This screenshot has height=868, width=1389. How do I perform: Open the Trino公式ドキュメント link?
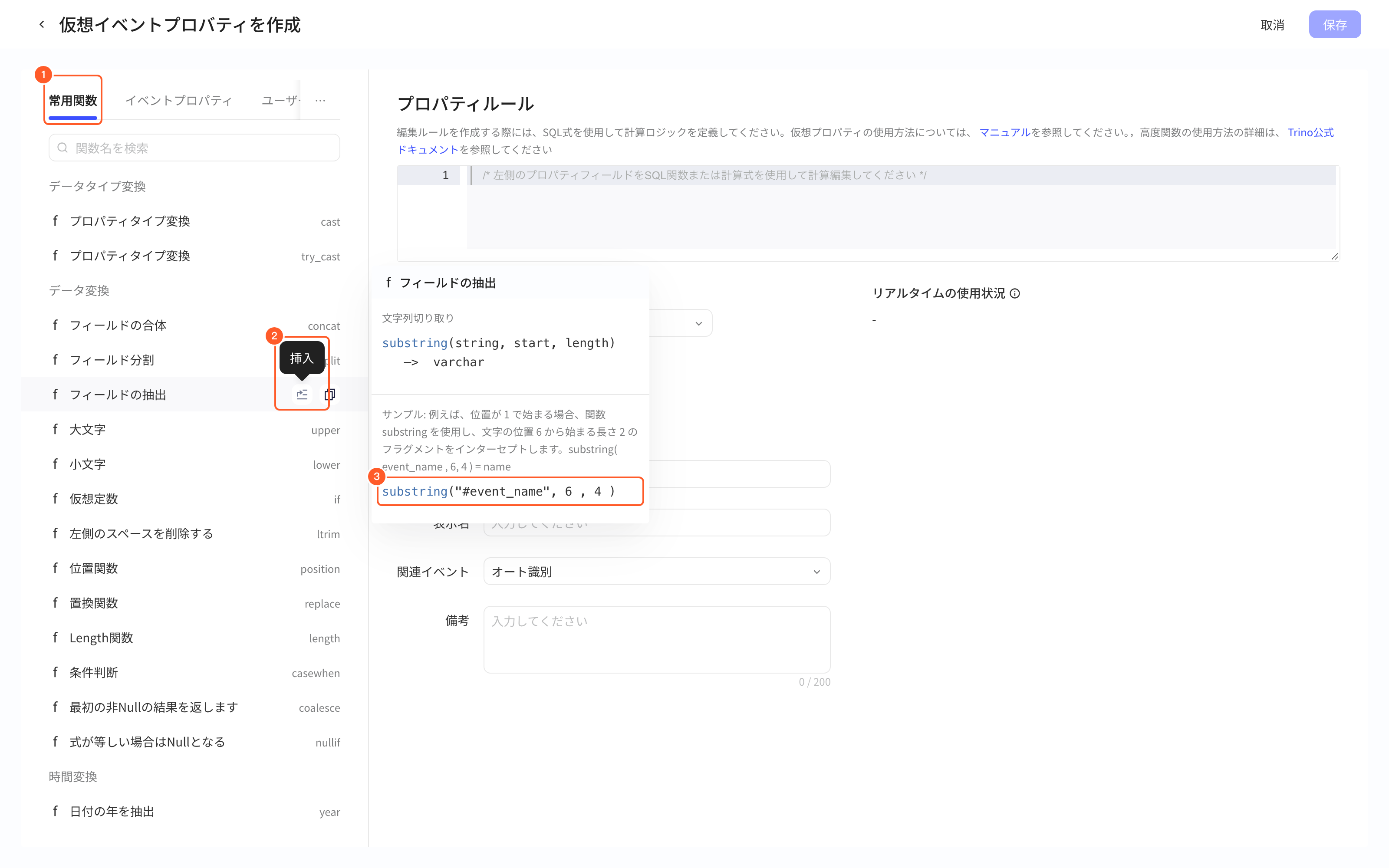(1310, 132)
